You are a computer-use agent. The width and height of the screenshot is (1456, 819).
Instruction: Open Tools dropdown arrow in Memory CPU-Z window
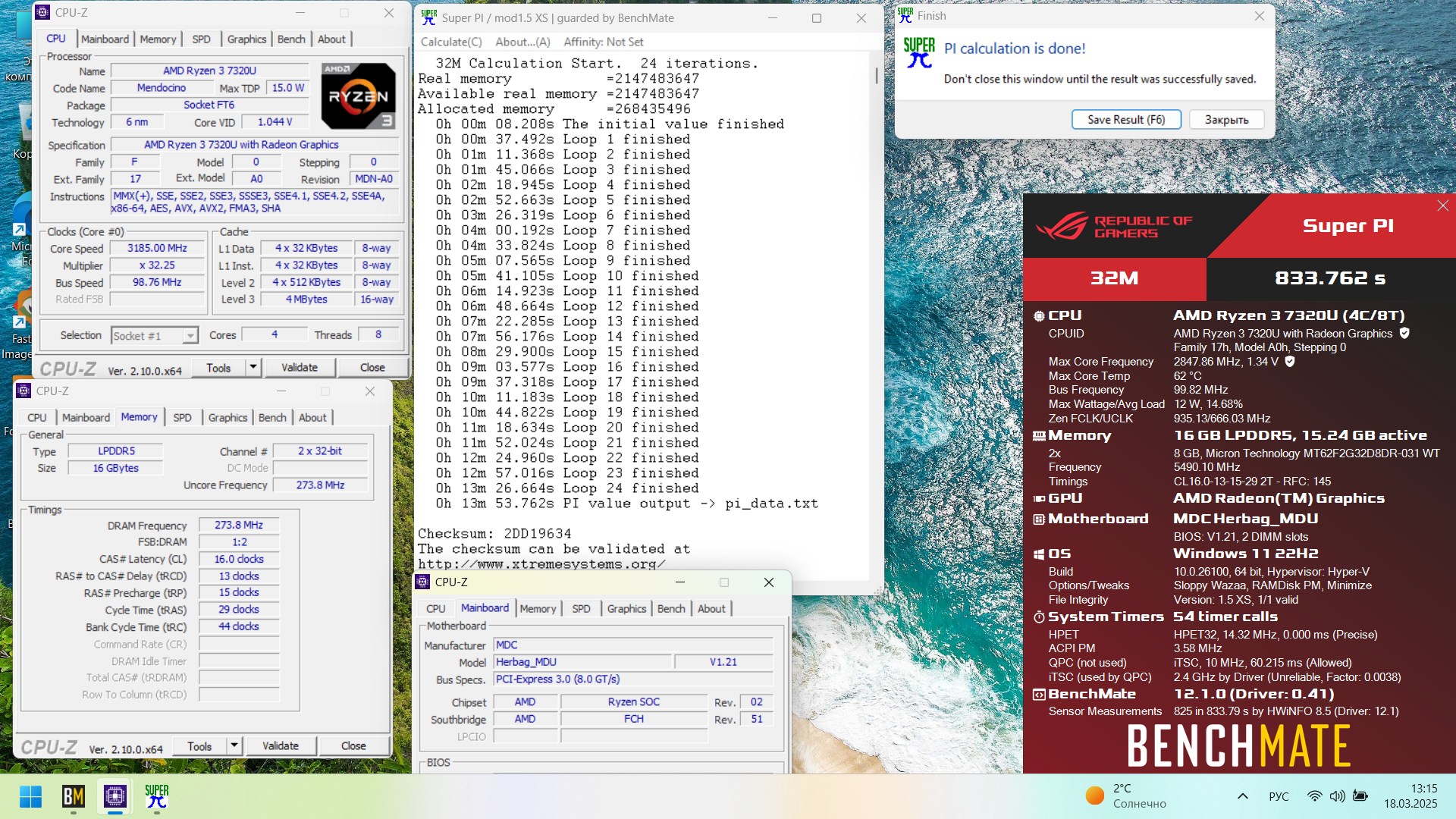coord(234,746)
